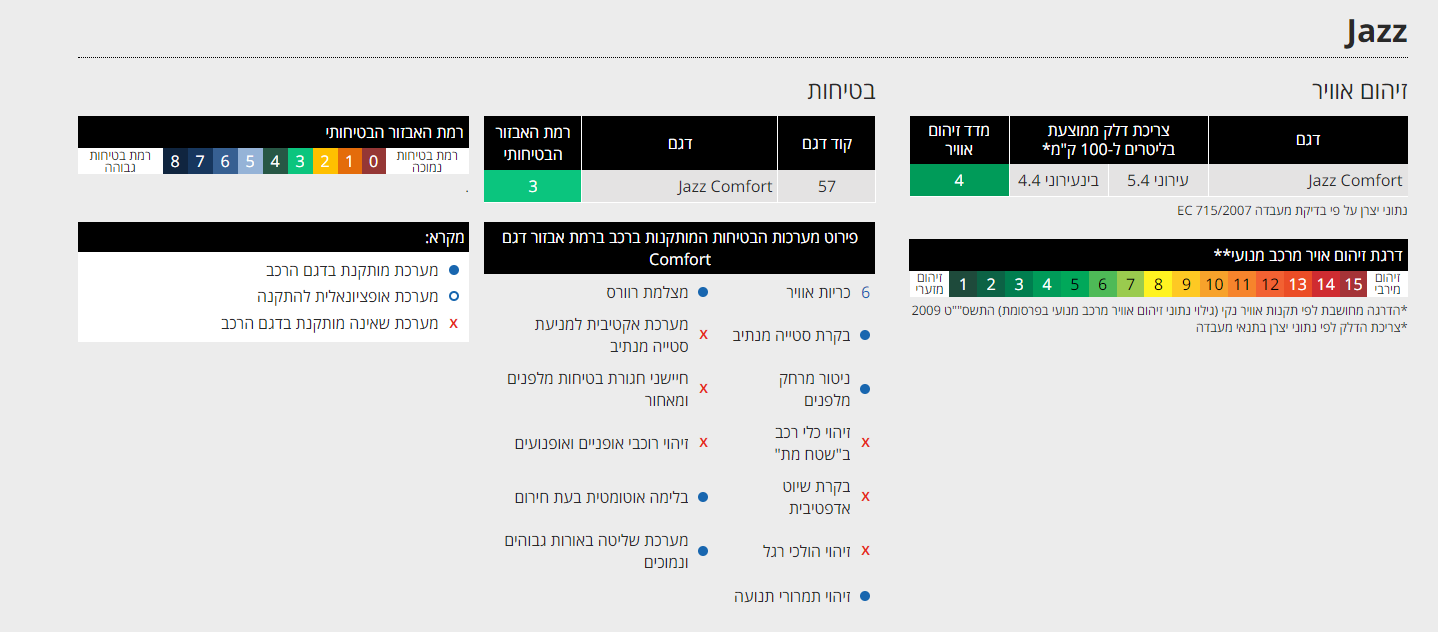The width and height of the screenshot is (1438, 632).
Task: Click the blue dot beside ניטור מרחק מלפנים
Action: coord(865,389)
